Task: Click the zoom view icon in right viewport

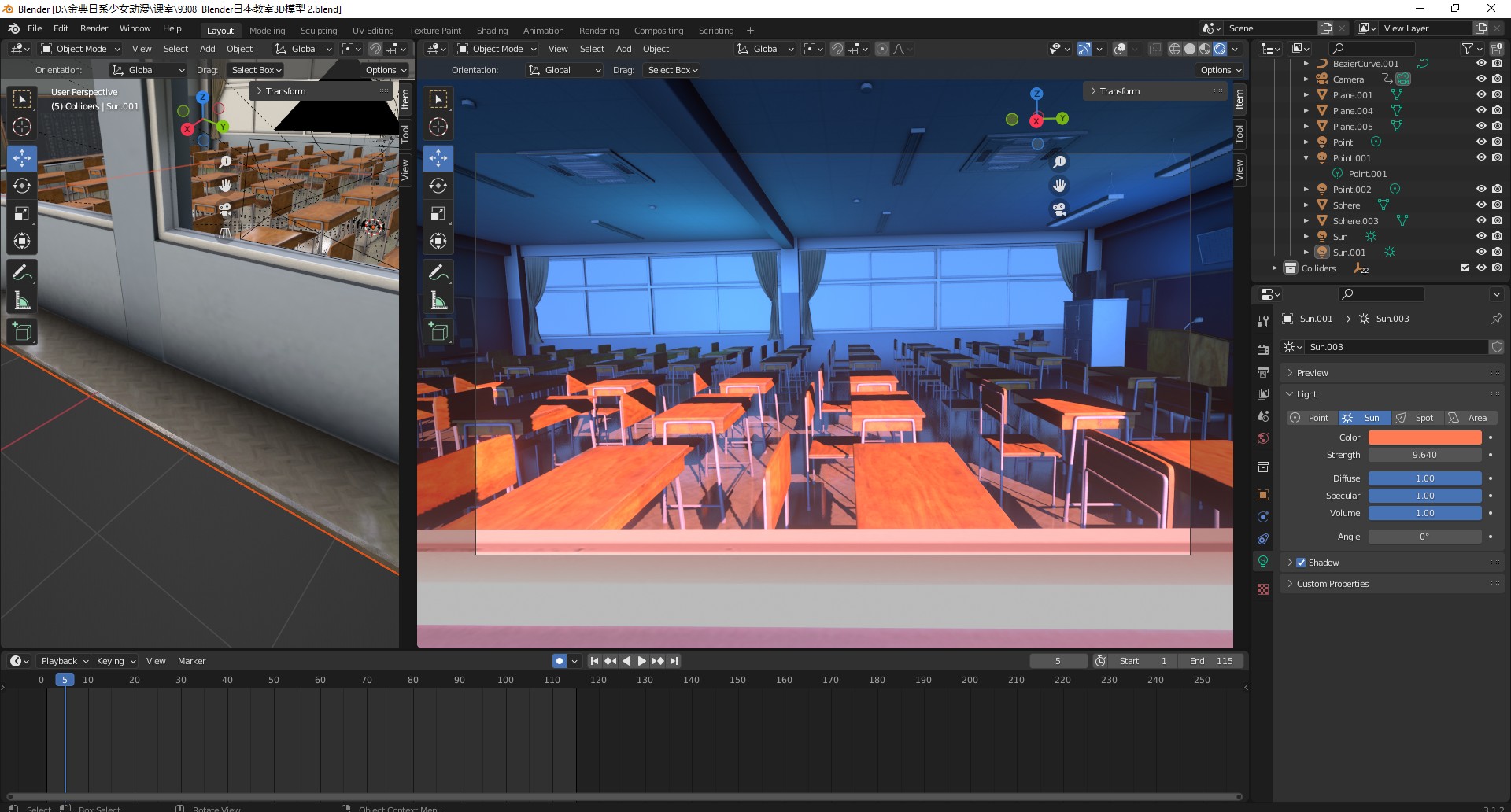Action: [x=1059, y=161]
